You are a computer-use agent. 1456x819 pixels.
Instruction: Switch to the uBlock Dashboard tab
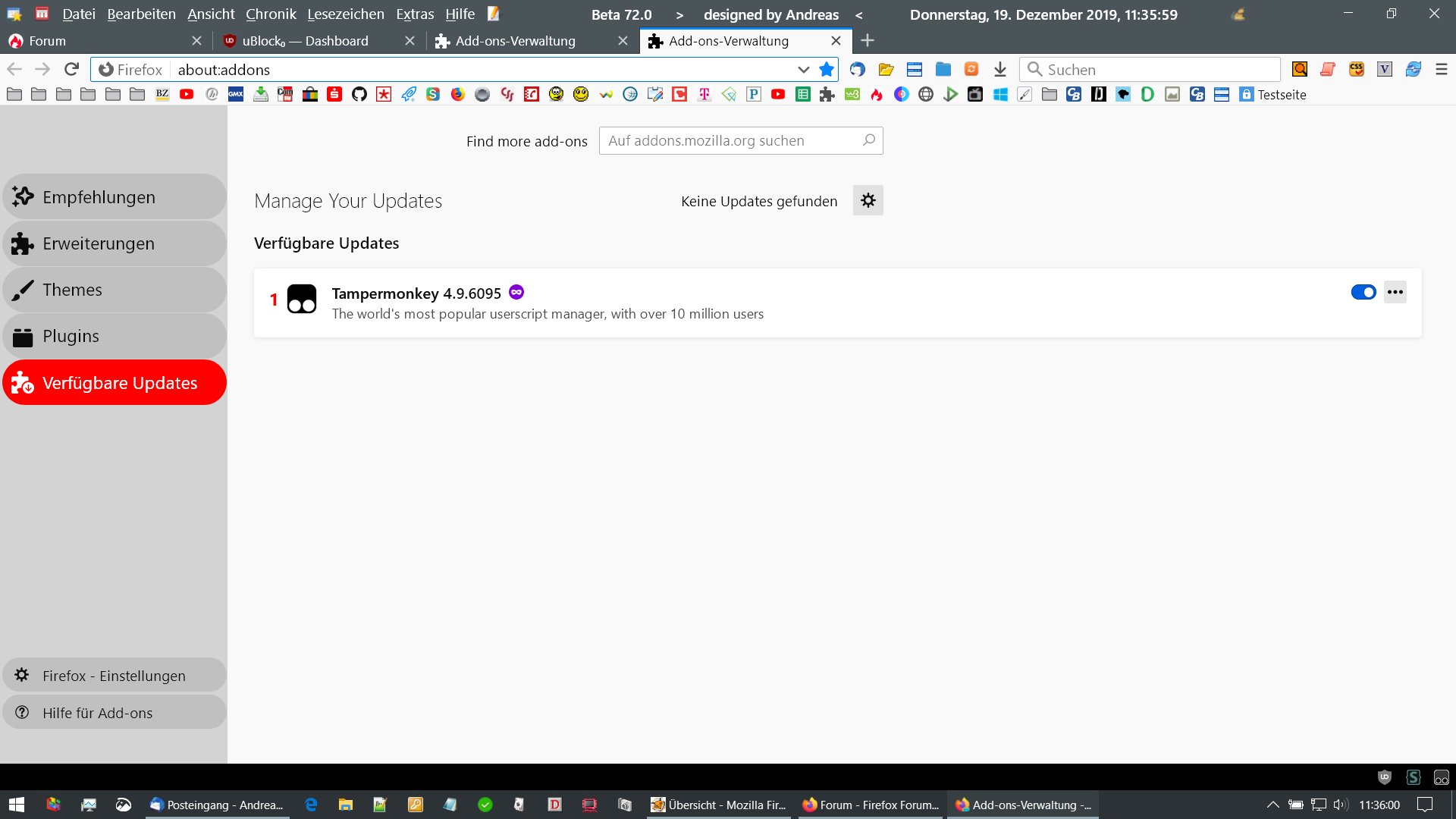[x=306, y=41]
